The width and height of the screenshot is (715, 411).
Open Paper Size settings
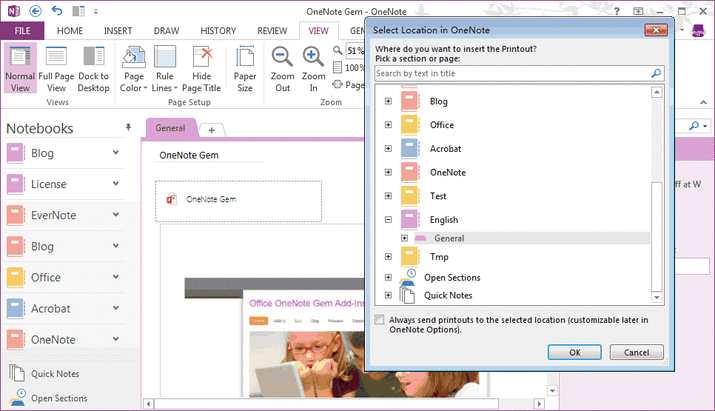(245, 68)
